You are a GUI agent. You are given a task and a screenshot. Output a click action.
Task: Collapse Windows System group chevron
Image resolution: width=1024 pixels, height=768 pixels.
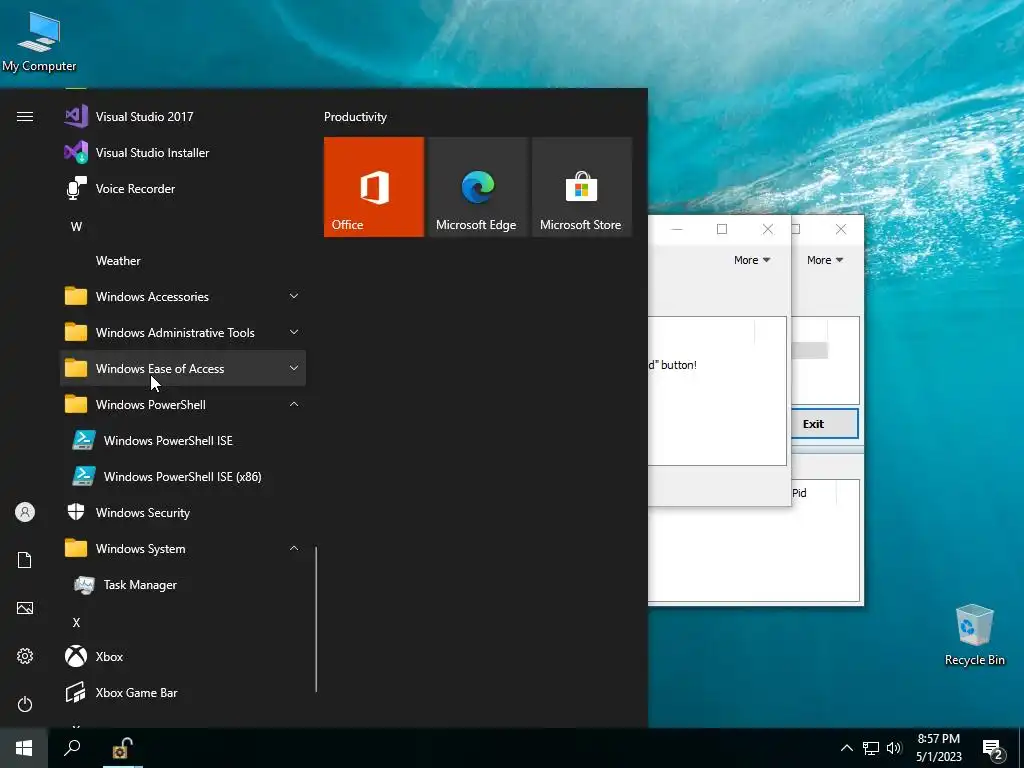tap(294, 549)
